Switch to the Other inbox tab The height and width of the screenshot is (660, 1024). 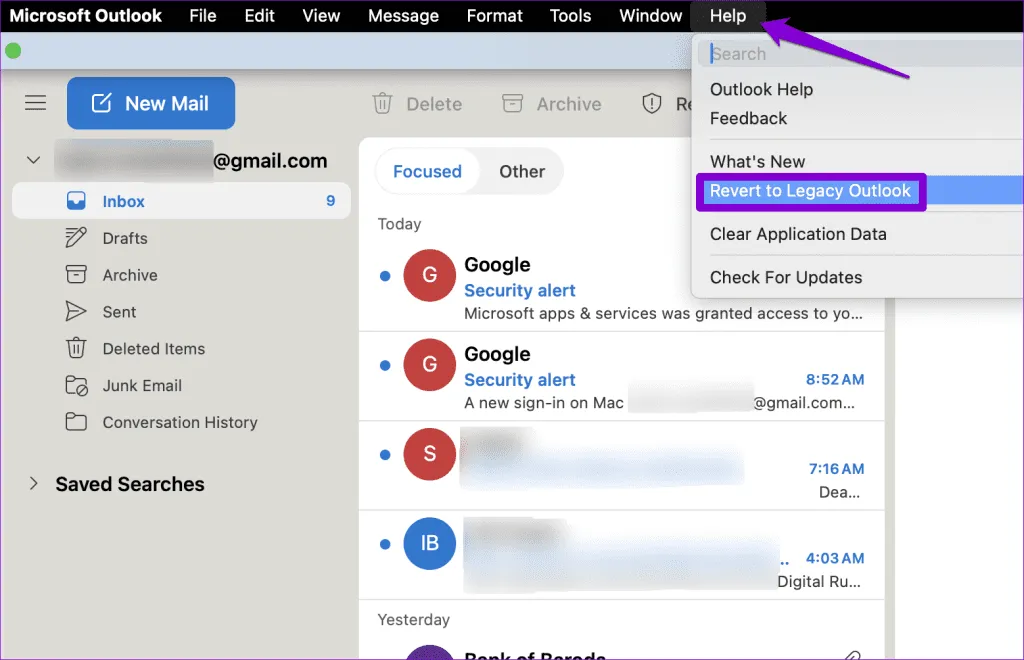point(522,172)
